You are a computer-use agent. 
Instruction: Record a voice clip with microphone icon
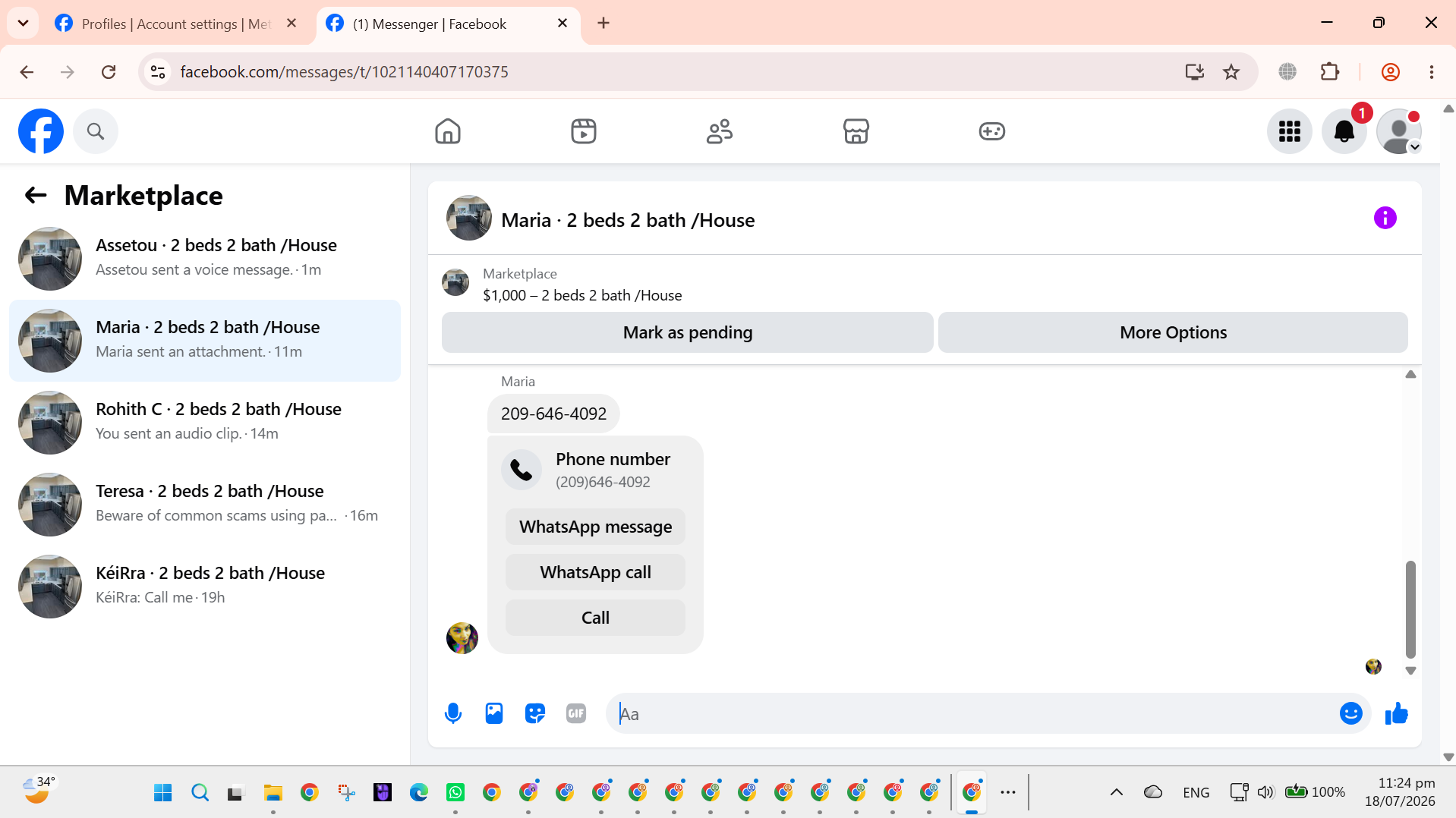click(x=453, y=713)
